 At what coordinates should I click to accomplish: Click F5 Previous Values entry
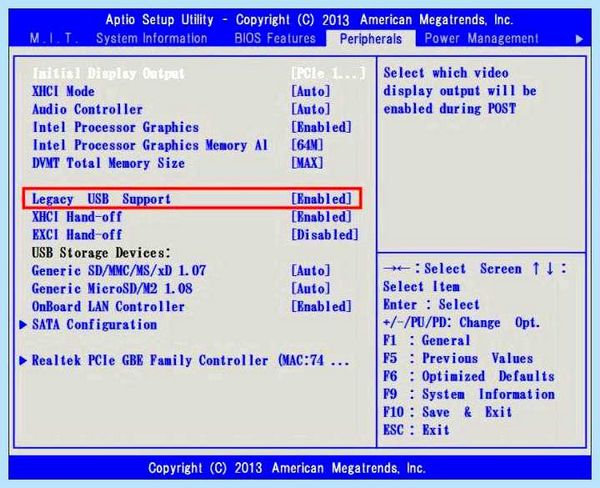[458, 359]
